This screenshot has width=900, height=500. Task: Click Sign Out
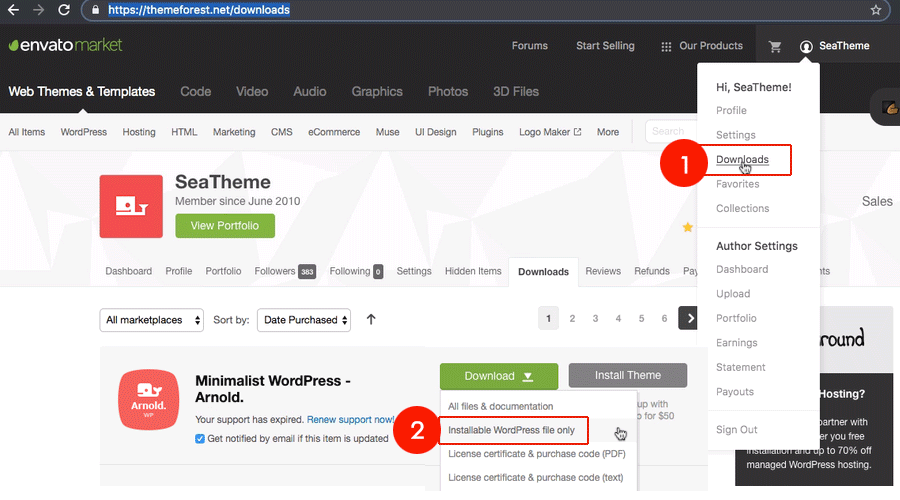[737, 429]
